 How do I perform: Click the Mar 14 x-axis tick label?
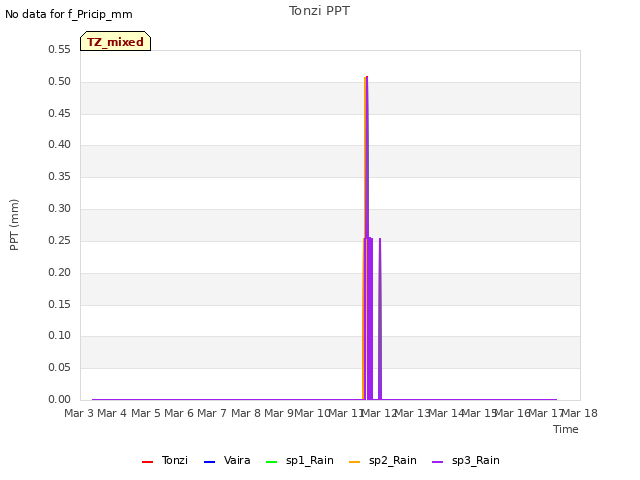tap(446, 413)
